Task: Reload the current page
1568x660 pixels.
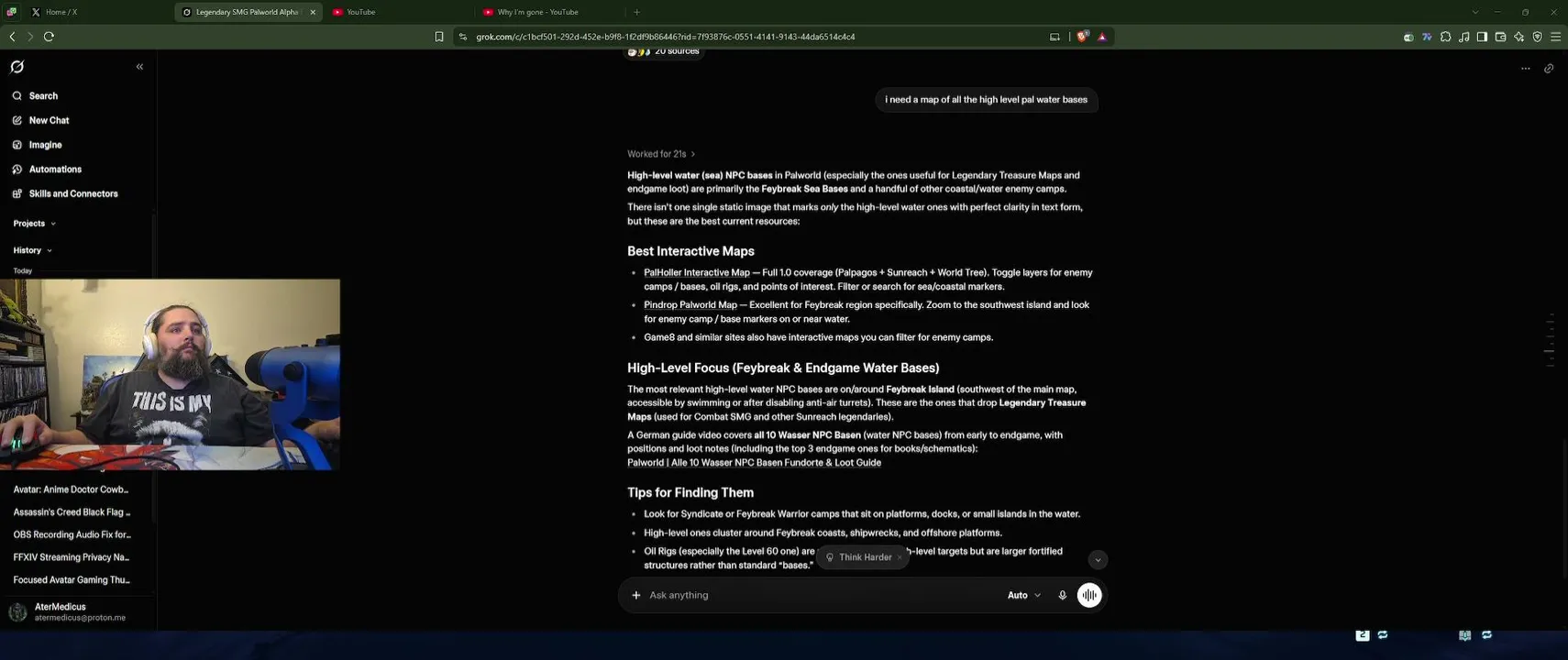Action: pos(49,37)
